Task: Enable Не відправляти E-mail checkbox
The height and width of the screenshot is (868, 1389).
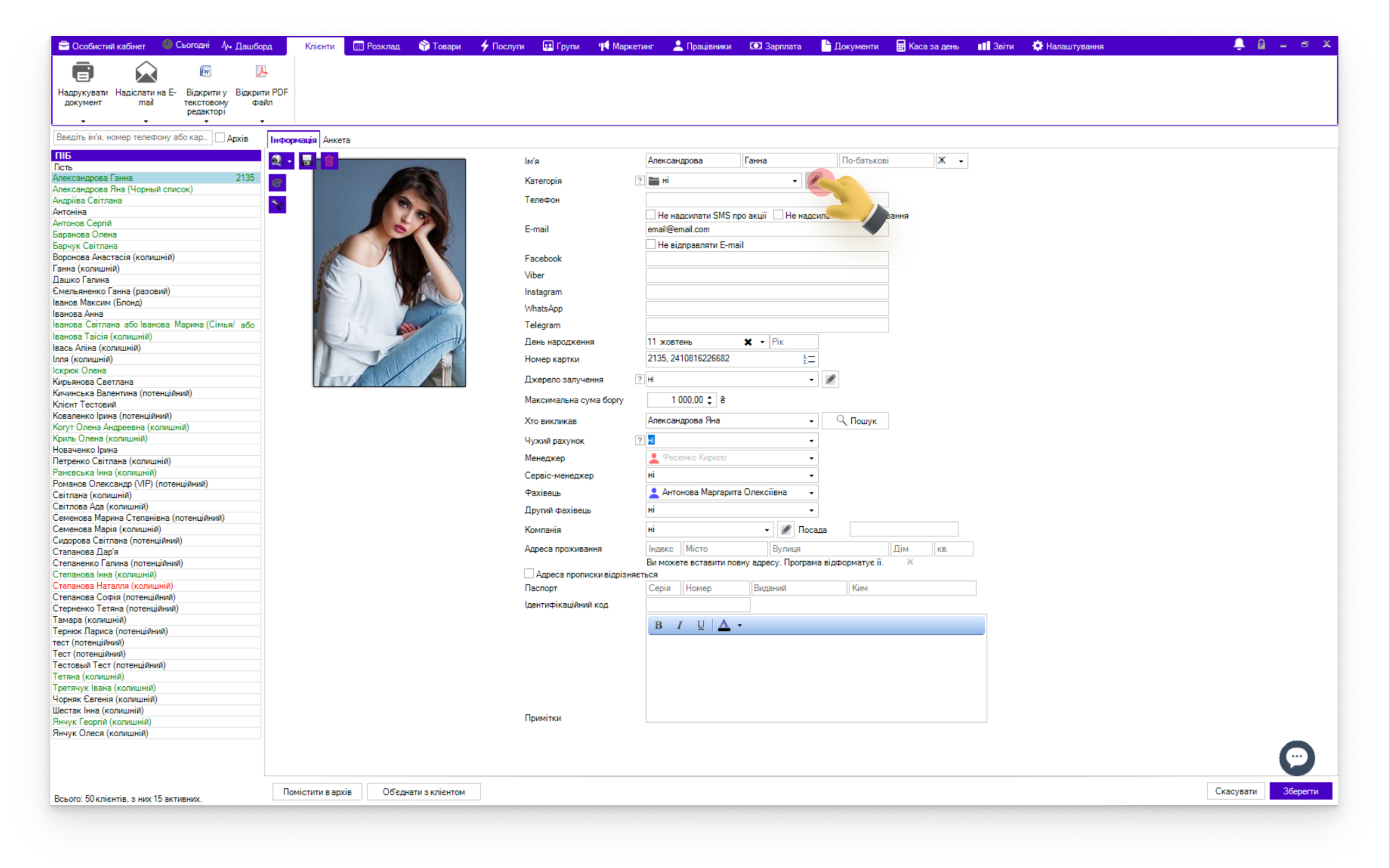Action: (651, 245)
